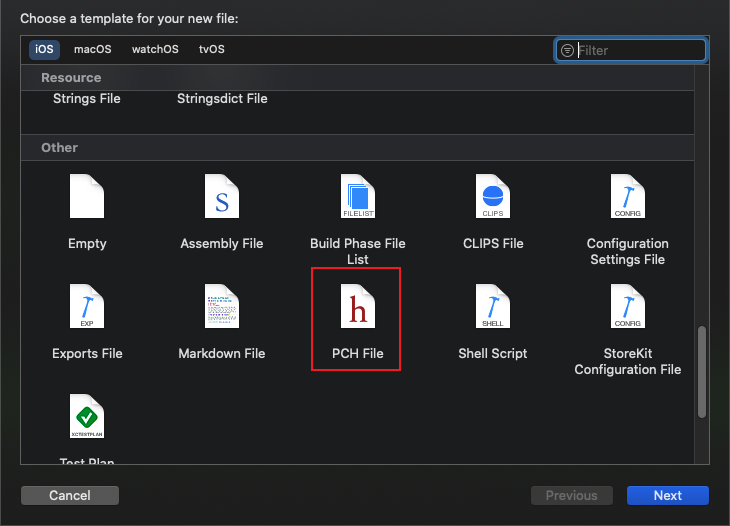Select StoreKit Configuration File template
730x526 pixels.
coord(627,308)
